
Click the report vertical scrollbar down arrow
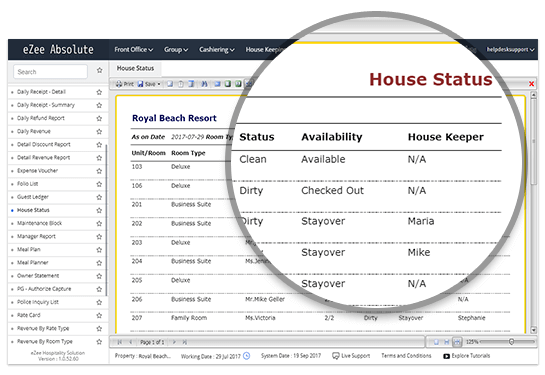pos(534,330)
